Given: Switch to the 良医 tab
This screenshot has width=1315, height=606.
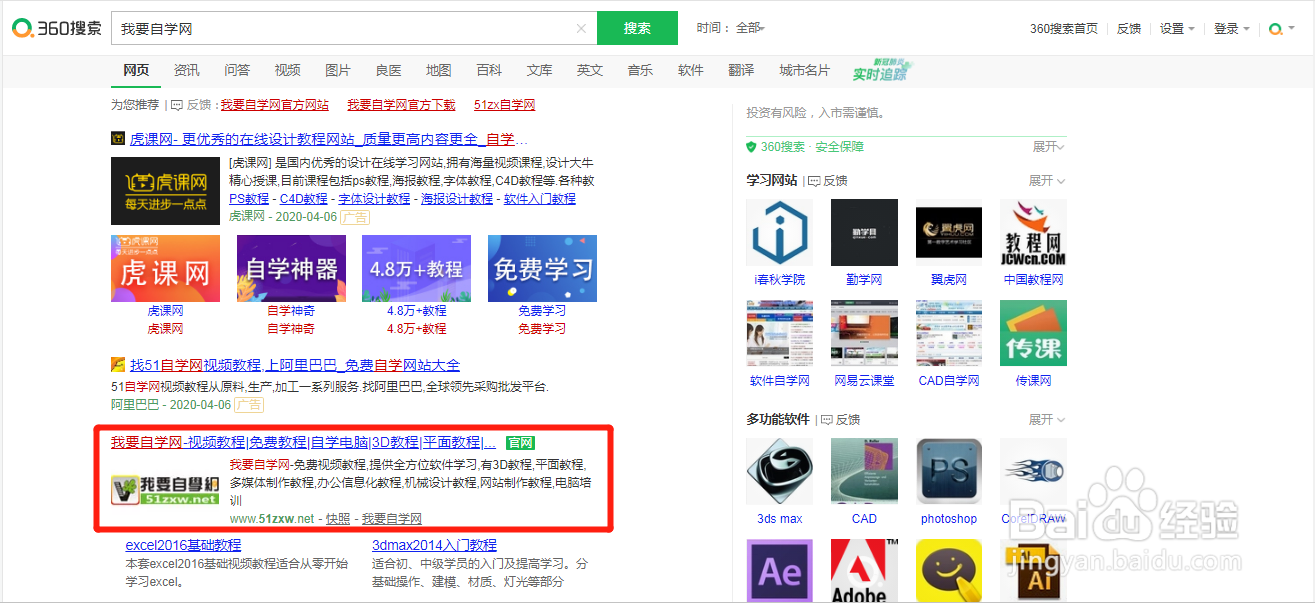Looking at the screenshot, I should click(x=388, y=70).
